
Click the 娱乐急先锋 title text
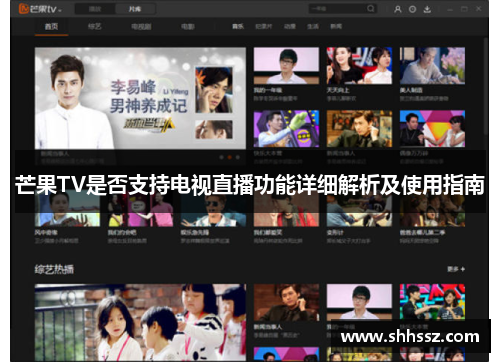195,232
